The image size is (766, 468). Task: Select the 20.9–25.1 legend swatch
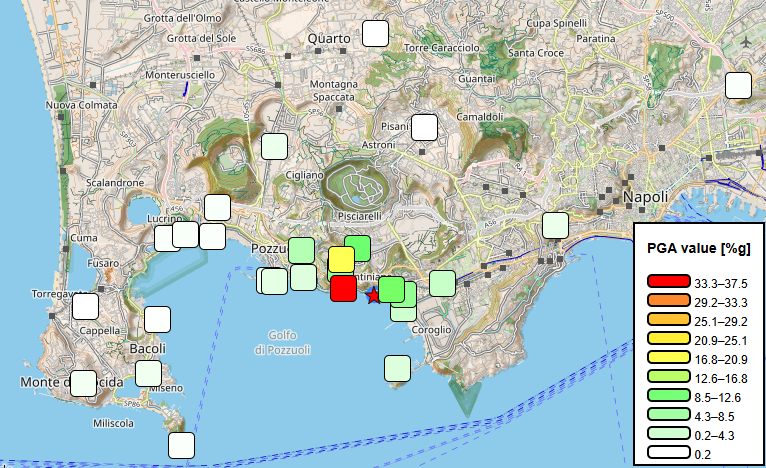tap(669, 338)
